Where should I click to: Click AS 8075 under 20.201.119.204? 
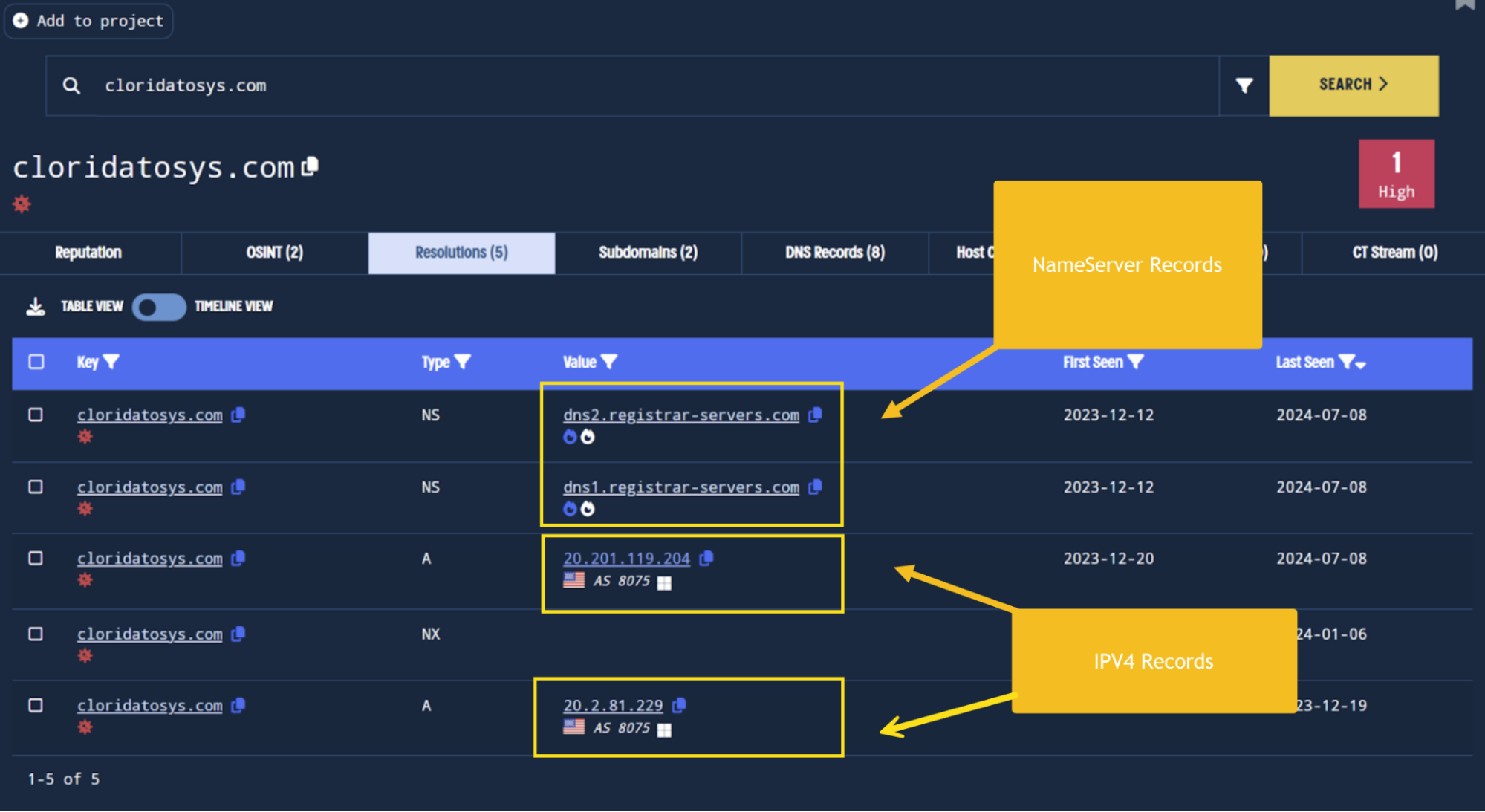tap(622, 581)
